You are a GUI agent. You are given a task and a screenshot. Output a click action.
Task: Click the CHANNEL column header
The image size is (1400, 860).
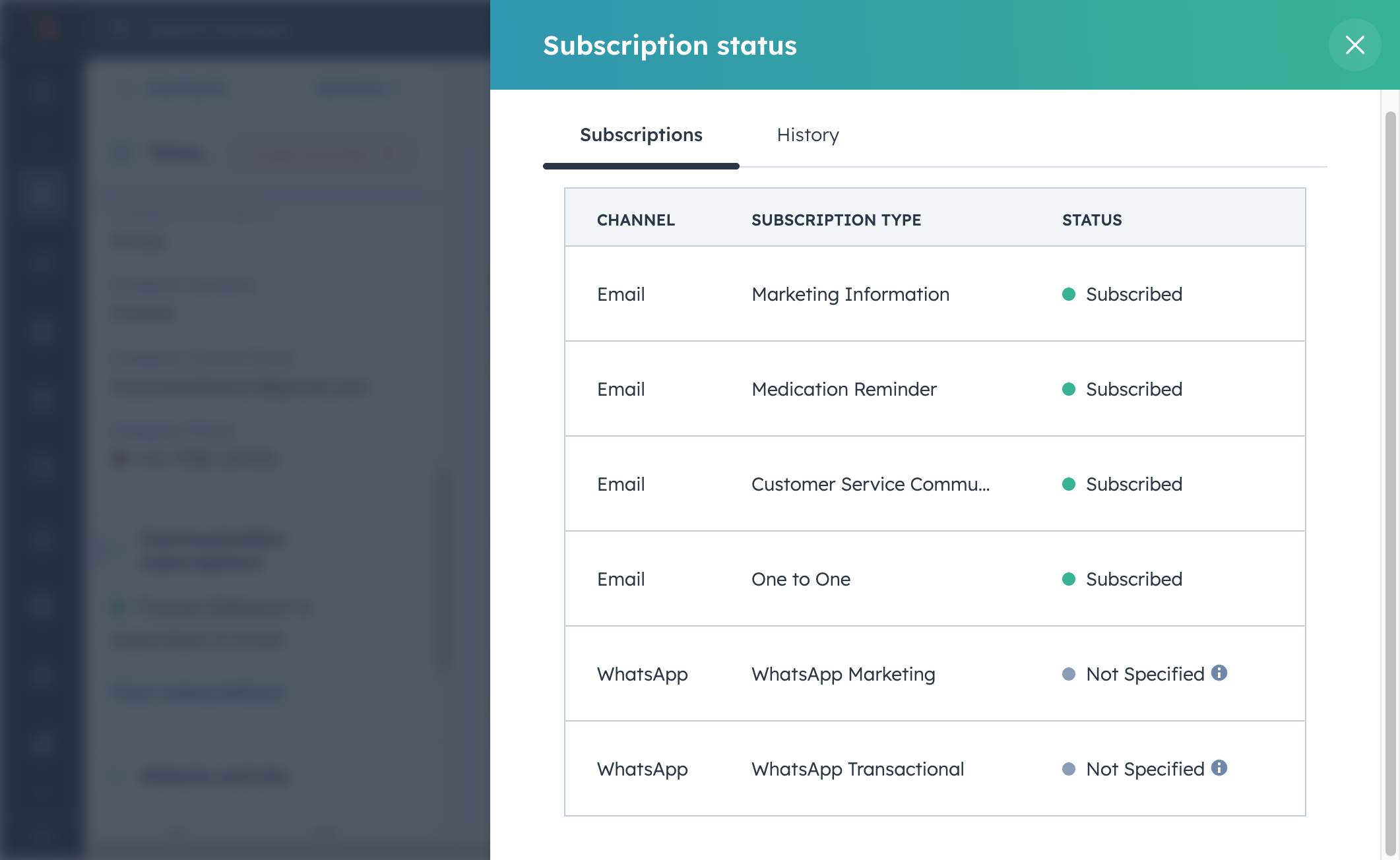point(636,220)
